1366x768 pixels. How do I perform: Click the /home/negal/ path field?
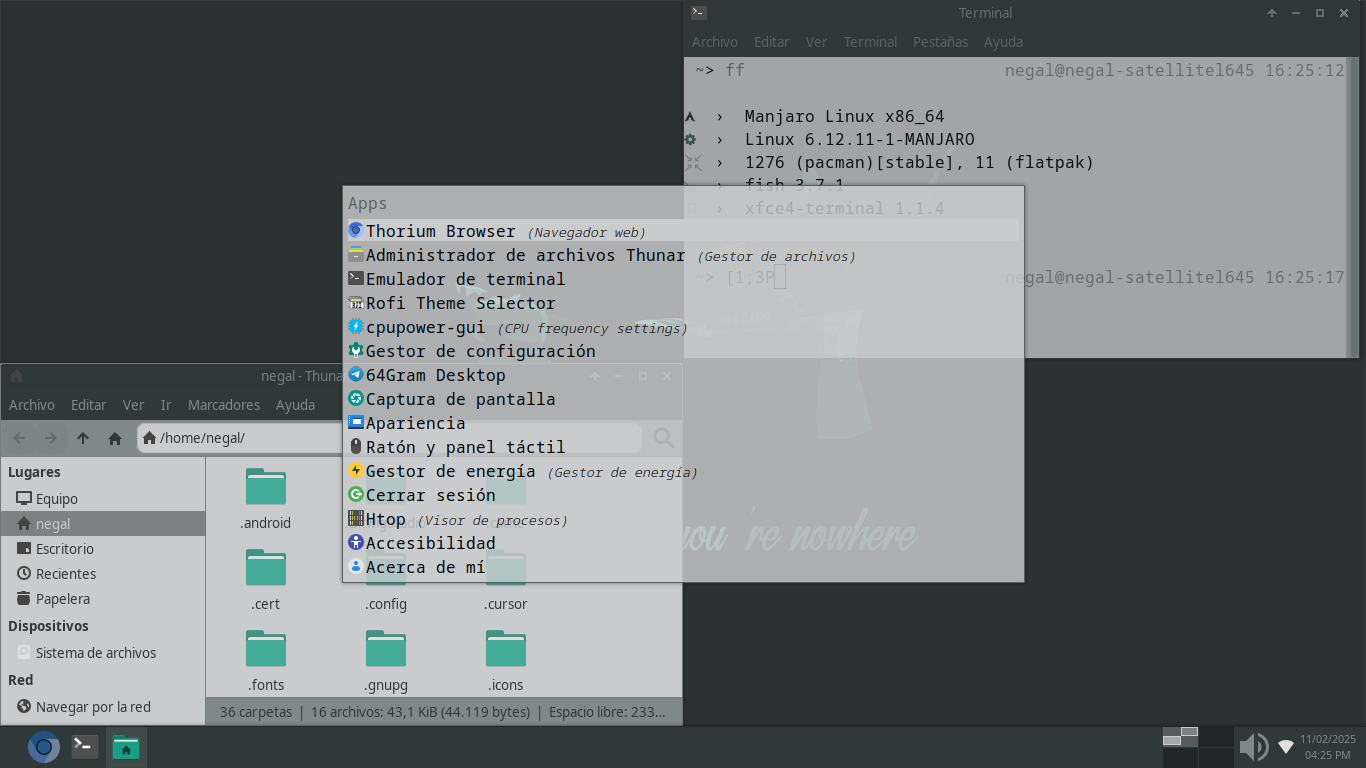pyautogui.click(x=240, y=438)
